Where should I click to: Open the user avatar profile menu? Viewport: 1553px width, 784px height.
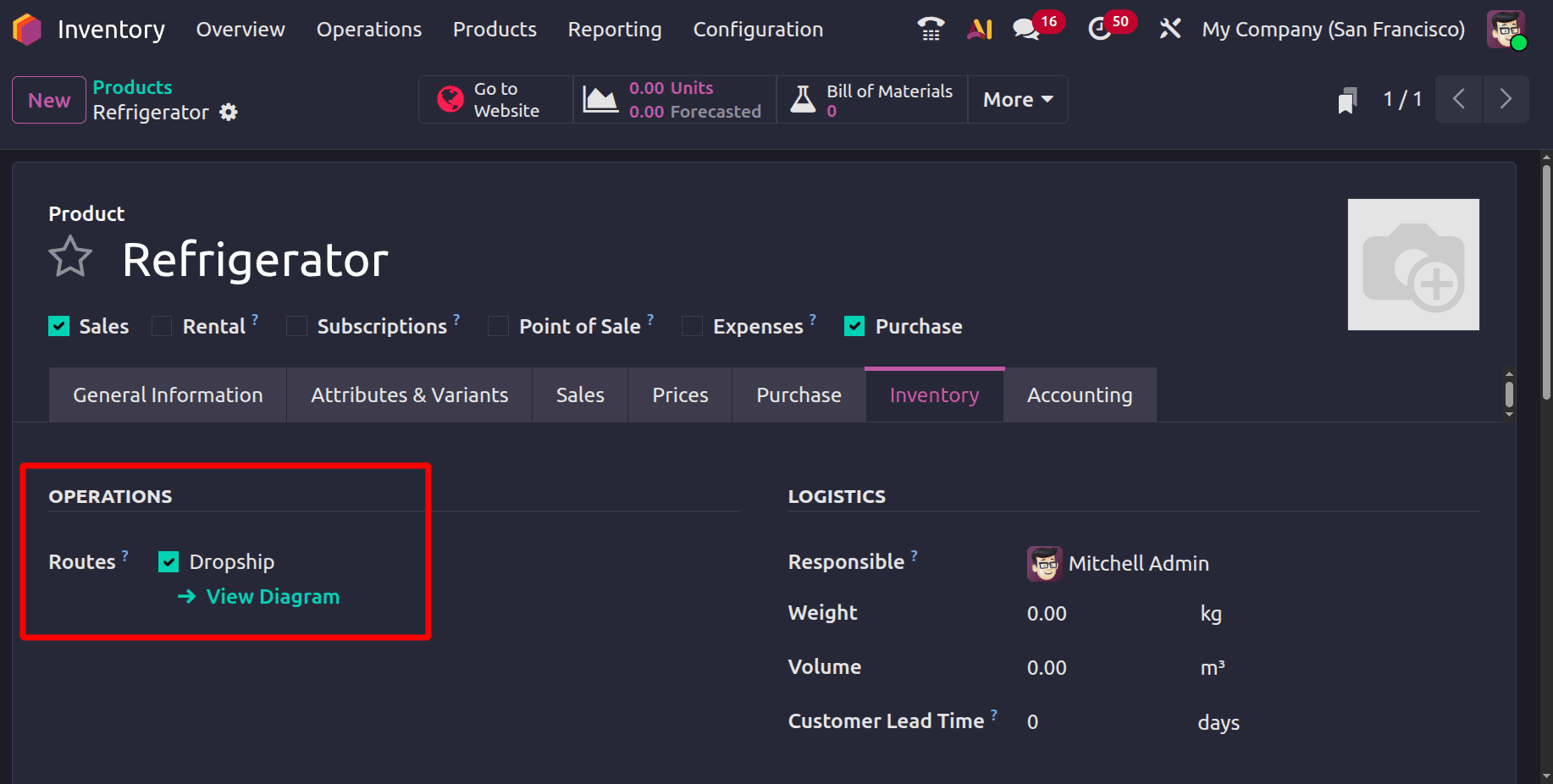tap(1506, 28)
